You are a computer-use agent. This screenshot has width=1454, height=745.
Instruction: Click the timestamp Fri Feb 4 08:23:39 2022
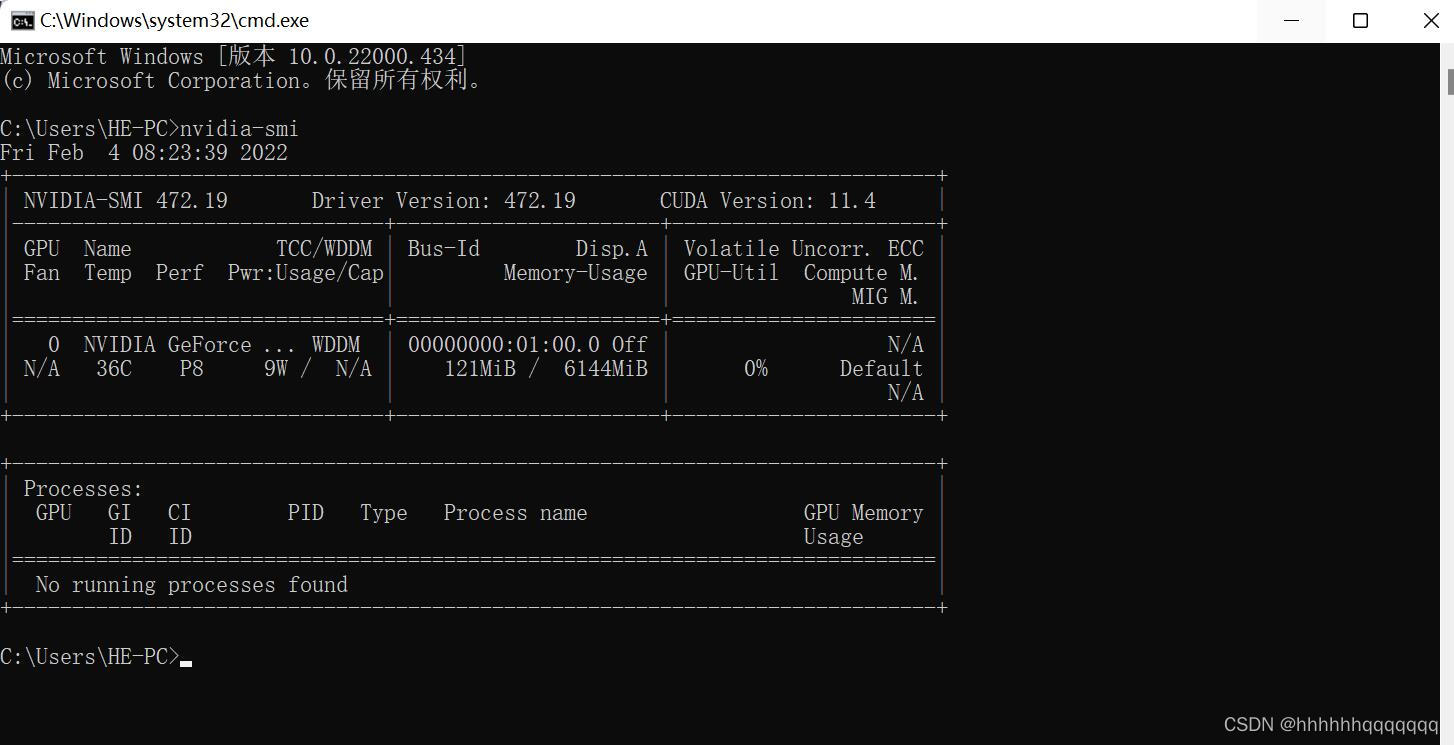coord(144,153)
